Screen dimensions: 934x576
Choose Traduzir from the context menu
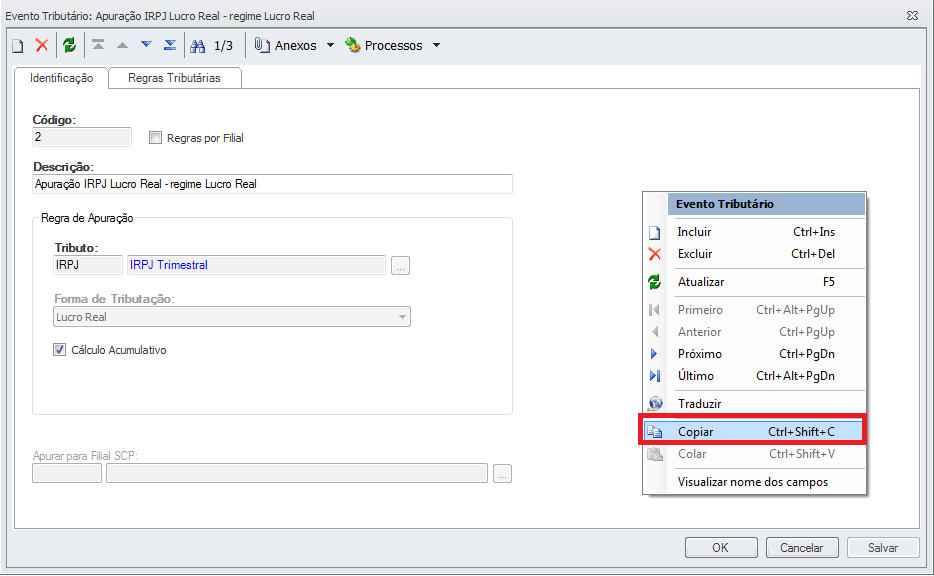(699, 404)
